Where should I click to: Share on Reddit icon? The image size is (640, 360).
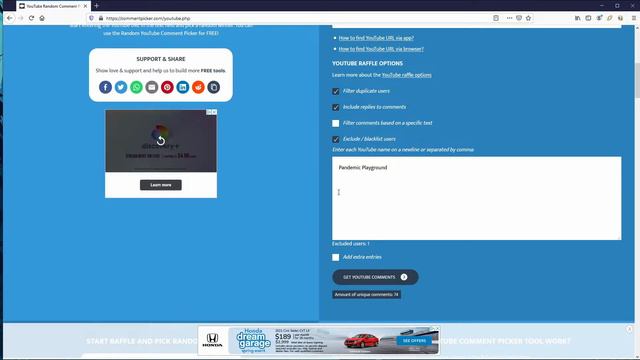[x=198, y=87]
